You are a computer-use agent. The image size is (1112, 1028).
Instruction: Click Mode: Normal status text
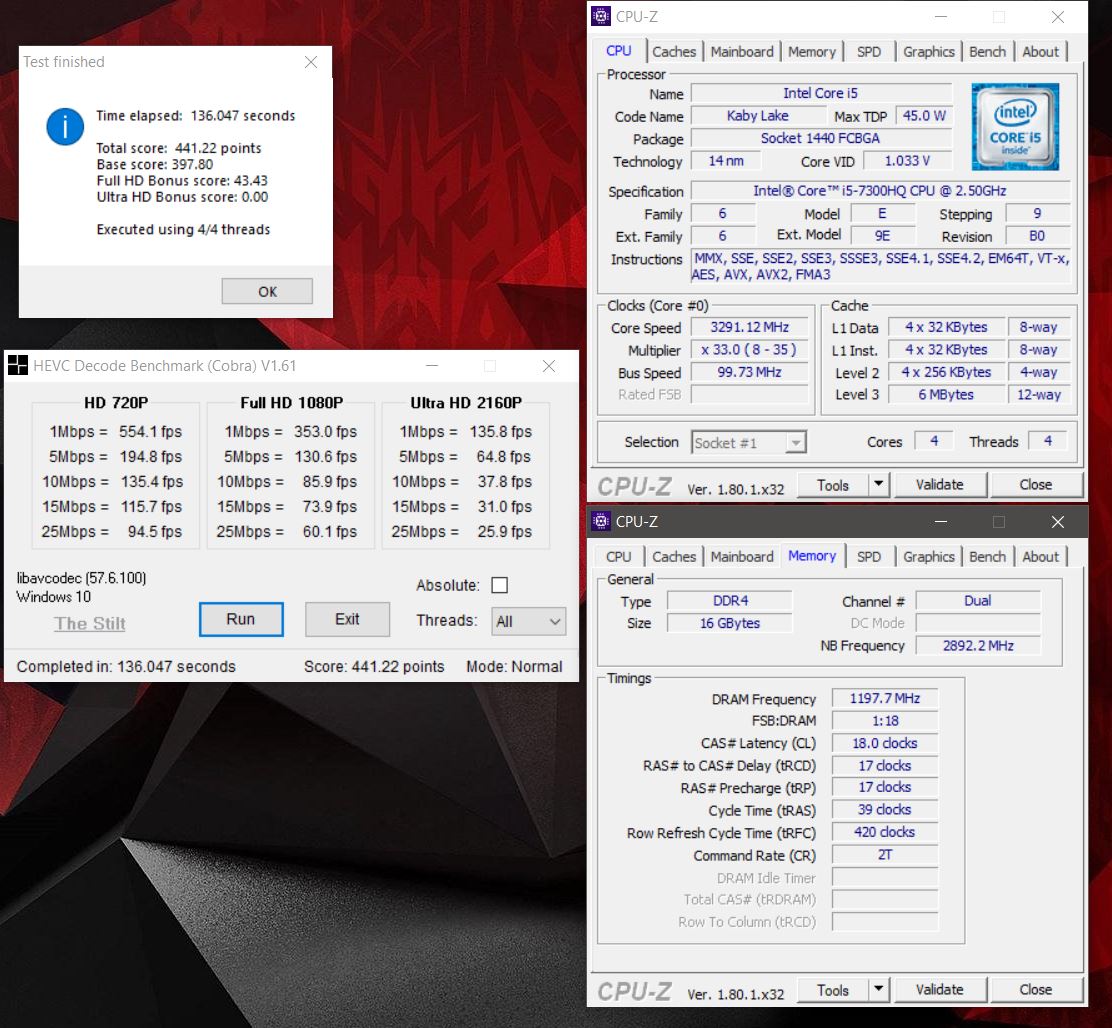tap(514, 666)
